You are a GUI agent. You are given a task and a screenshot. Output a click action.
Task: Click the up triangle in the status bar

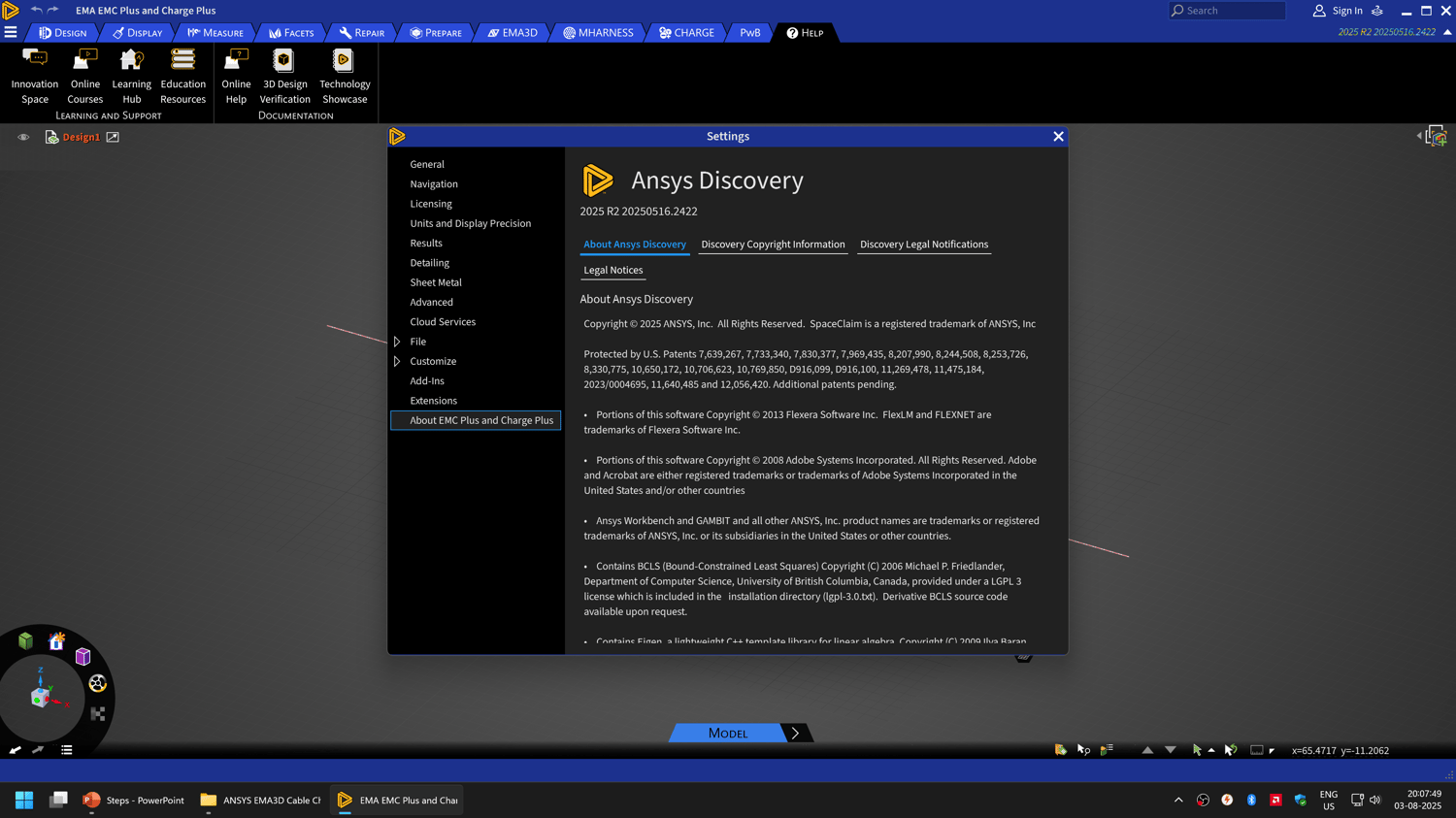tap(1147, 750)
